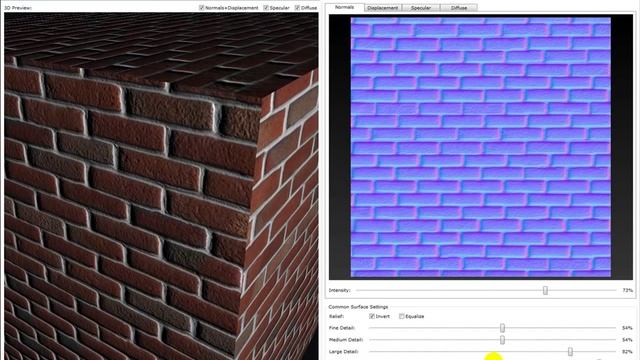Toggle the Diffuse preview checkbox
The image size is (640, 360).
coord(297,7)
